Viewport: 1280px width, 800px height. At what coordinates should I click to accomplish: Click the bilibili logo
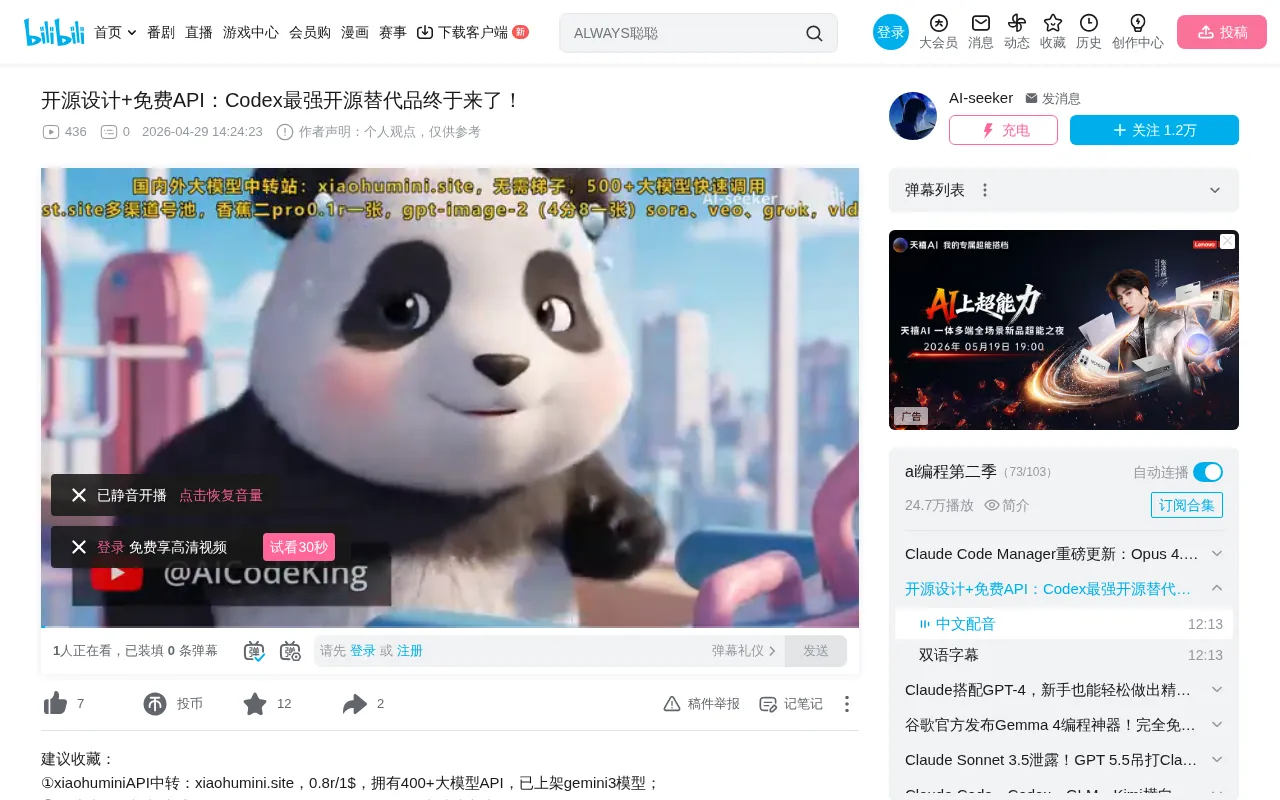click(x=54, y=32)
